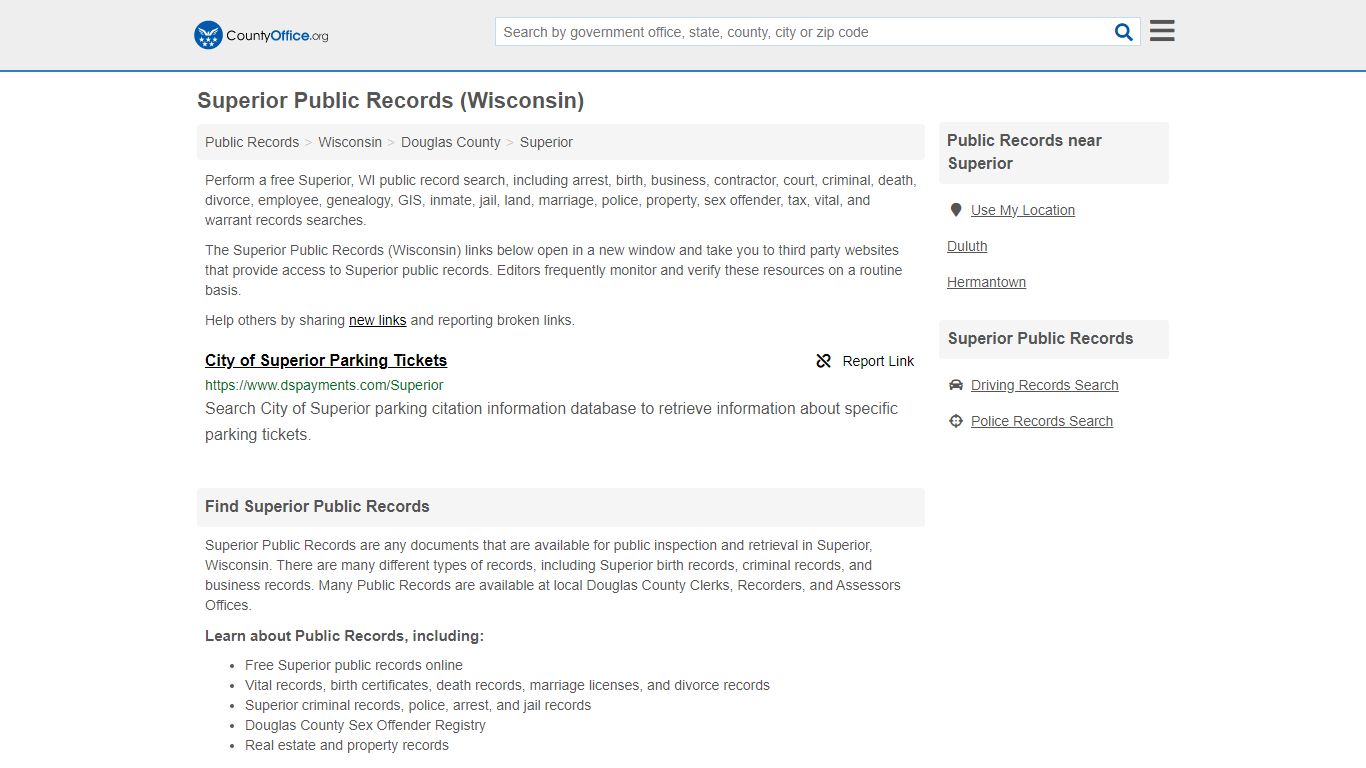
Task: Open Public Records breadcrumb
Action: click(x=252, y=142)
